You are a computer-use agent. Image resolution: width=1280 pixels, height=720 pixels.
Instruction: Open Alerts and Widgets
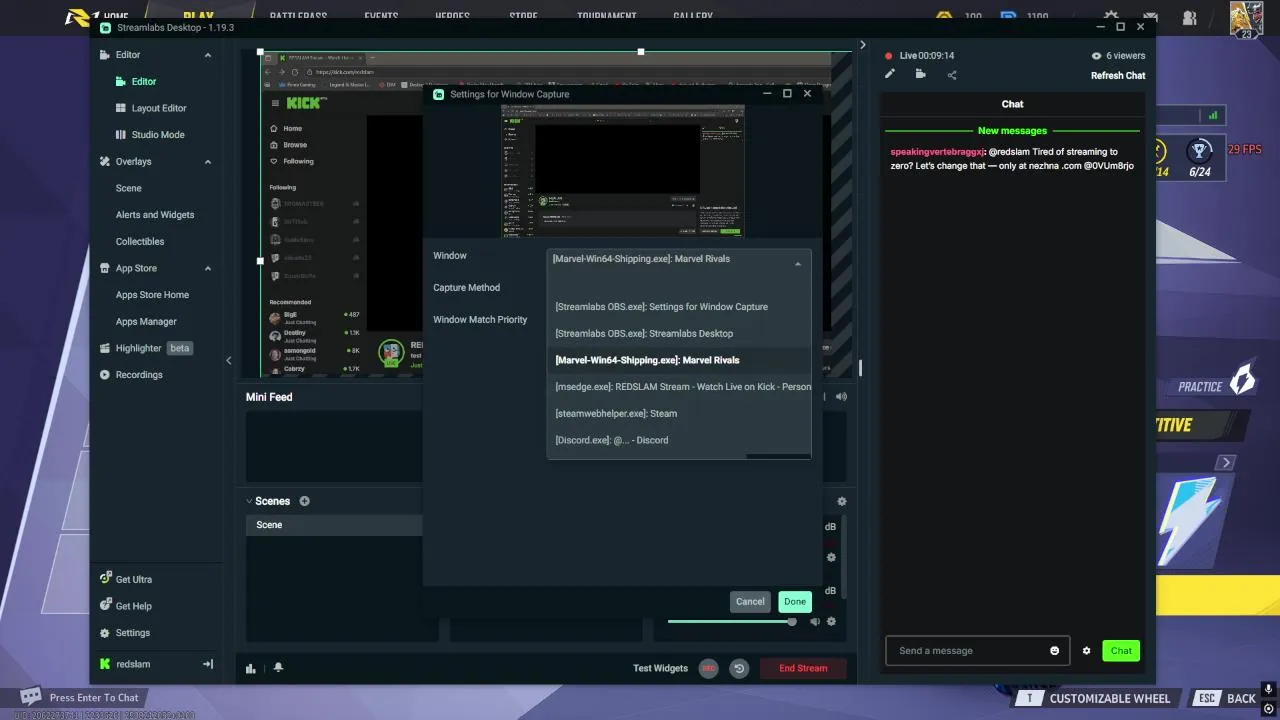tap(155, 215)
